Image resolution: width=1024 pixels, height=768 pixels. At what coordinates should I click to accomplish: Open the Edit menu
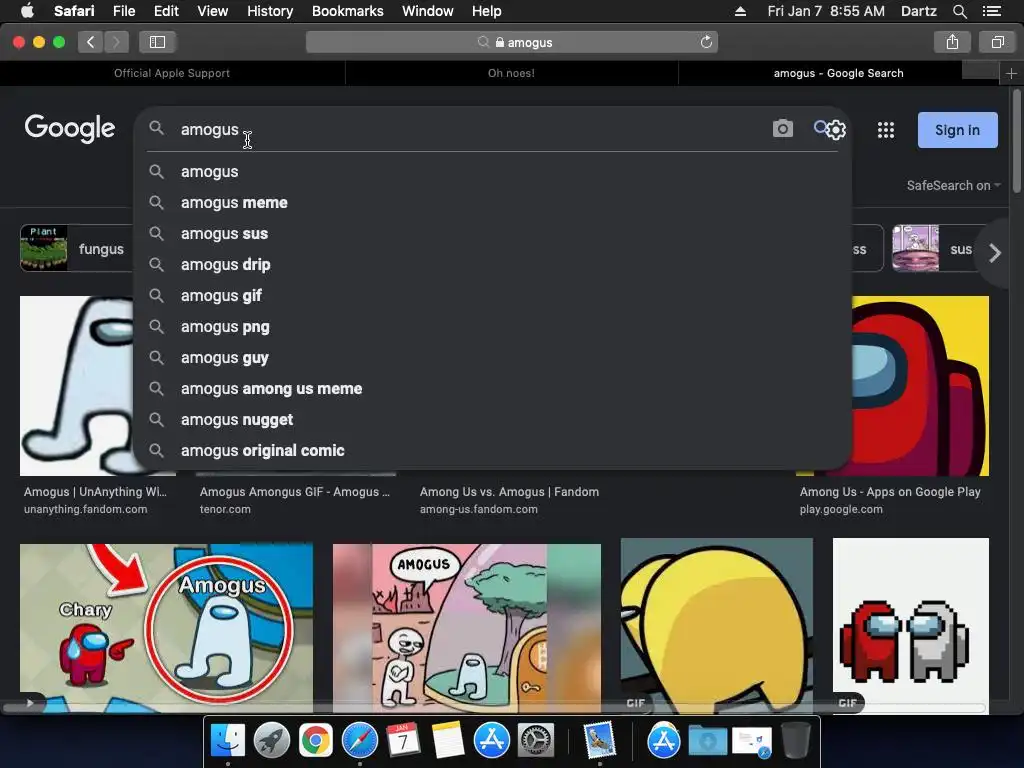coord(166,11)
